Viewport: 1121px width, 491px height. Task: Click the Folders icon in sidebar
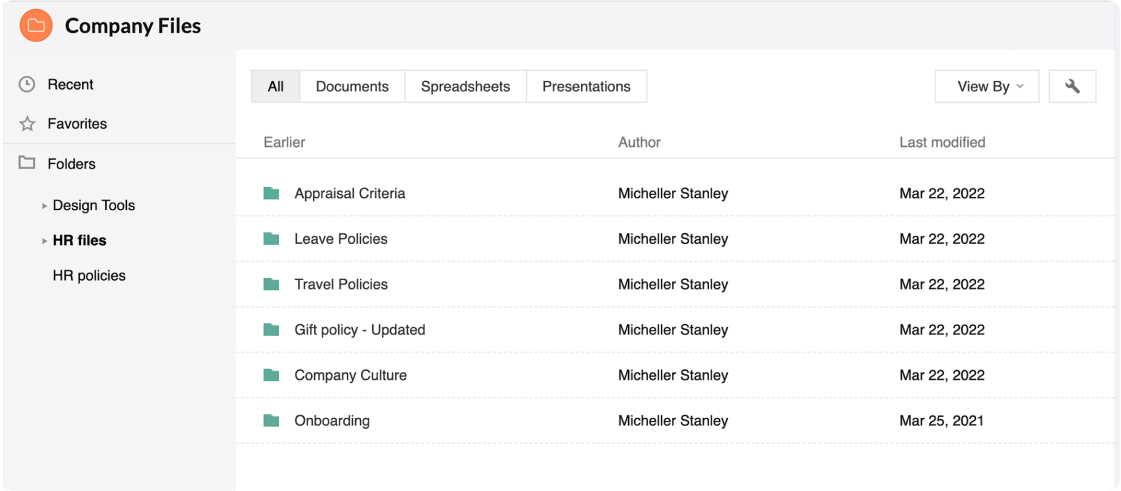tap(27, 163)
